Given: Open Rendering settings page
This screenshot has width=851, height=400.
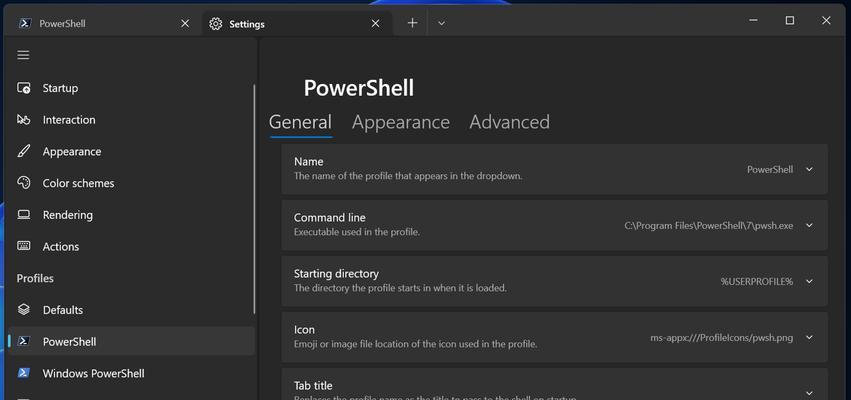Looking at the screenshot, I should pyautogui.click(x=131, y=215).
